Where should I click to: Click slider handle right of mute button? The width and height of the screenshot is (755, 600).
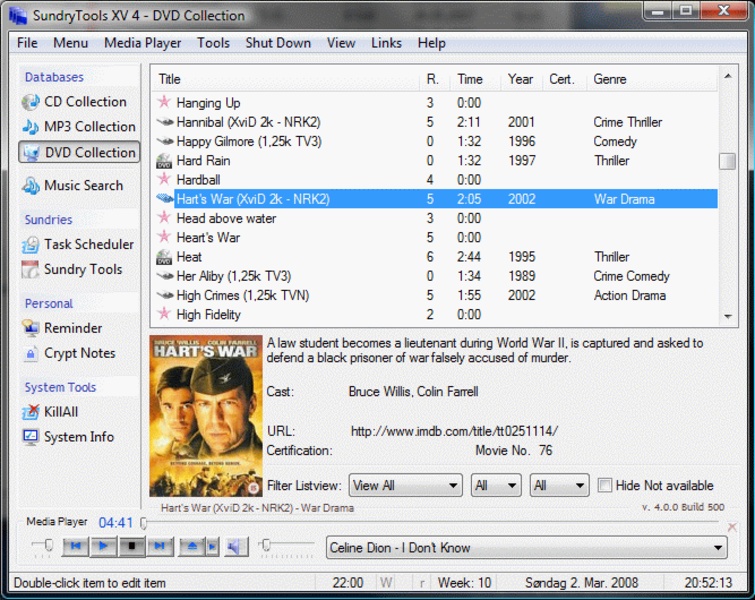tap(265, 545)
